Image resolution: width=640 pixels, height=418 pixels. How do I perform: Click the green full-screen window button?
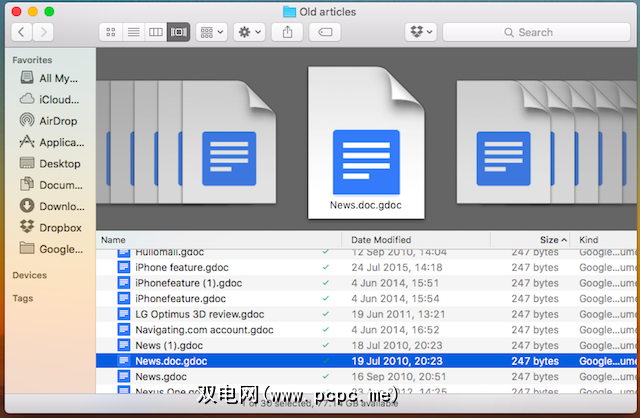(x=49, y=11)
